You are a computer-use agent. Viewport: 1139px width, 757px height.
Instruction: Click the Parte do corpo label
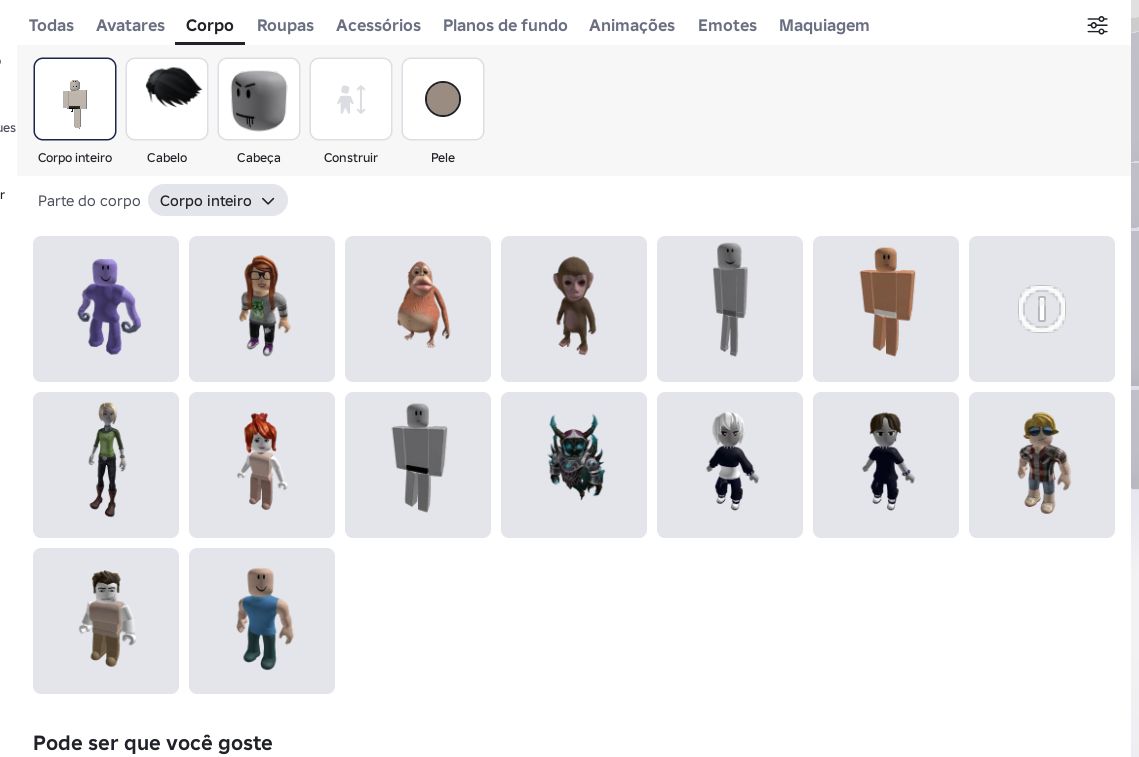click(x=89, y=201)
